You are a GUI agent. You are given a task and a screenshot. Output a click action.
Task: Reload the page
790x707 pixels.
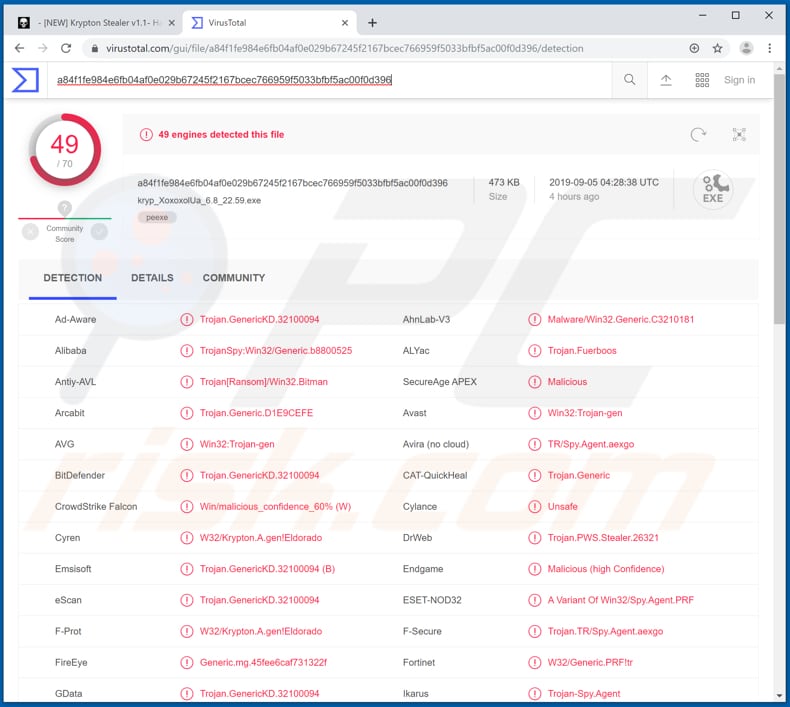coord(66,48)
